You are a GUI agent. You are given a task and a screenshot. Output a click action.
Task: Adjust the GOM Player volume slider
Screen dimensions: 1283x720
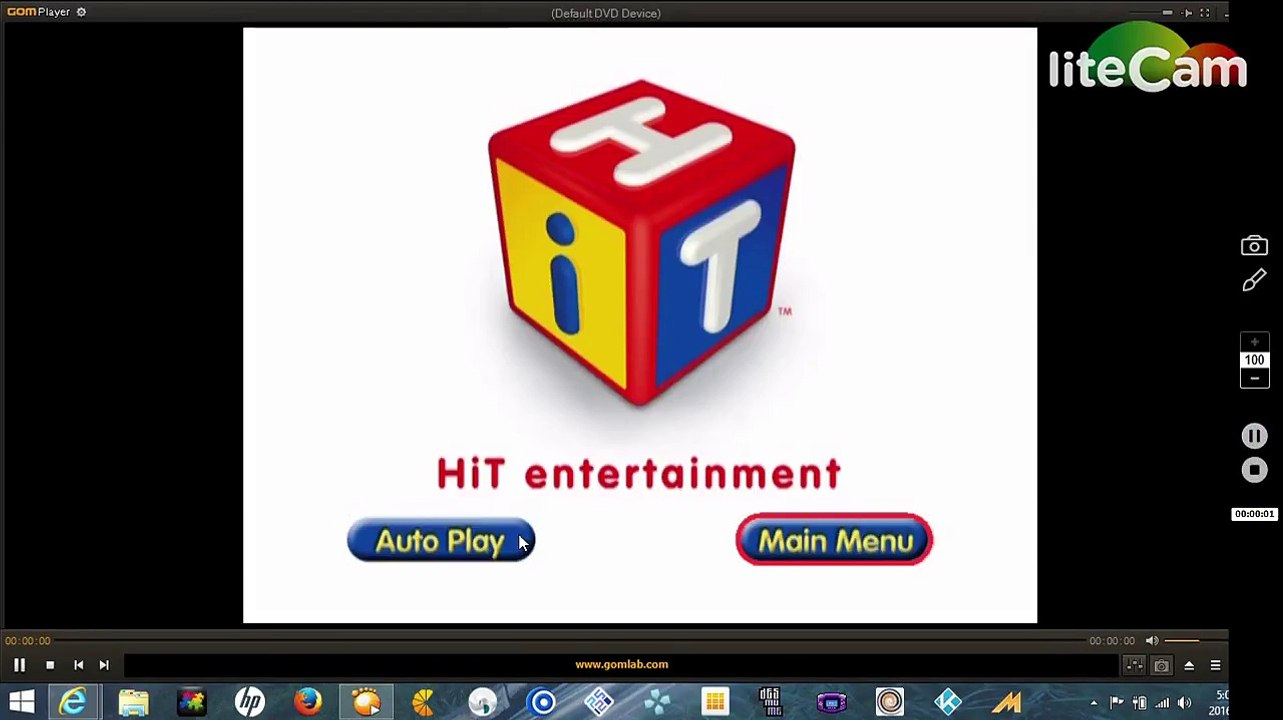pyautogui.click(x=1194, y=641)
